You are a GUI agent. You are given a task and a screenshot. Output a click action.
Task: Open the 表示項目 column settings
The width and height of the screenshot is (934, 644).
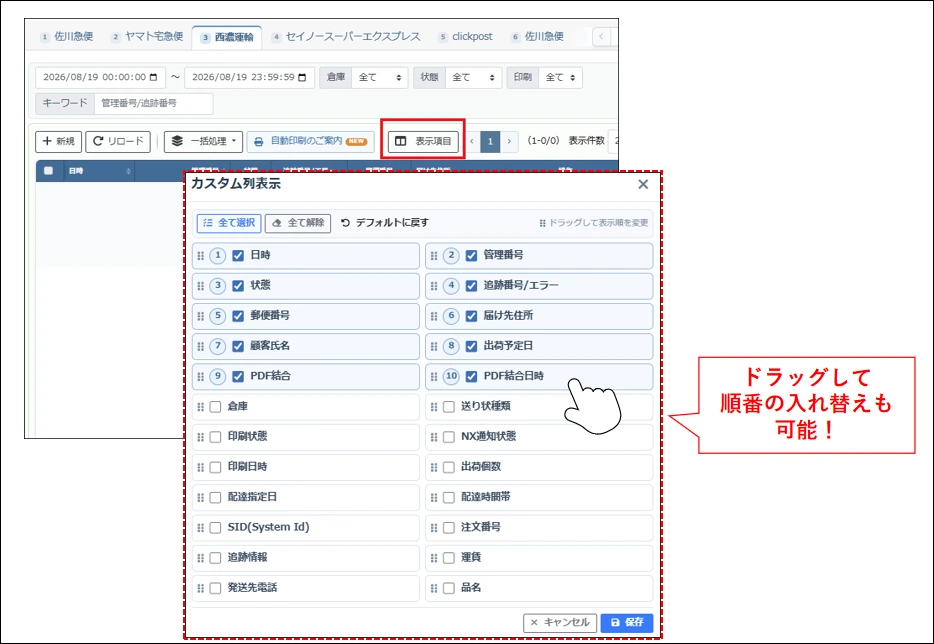424,141
